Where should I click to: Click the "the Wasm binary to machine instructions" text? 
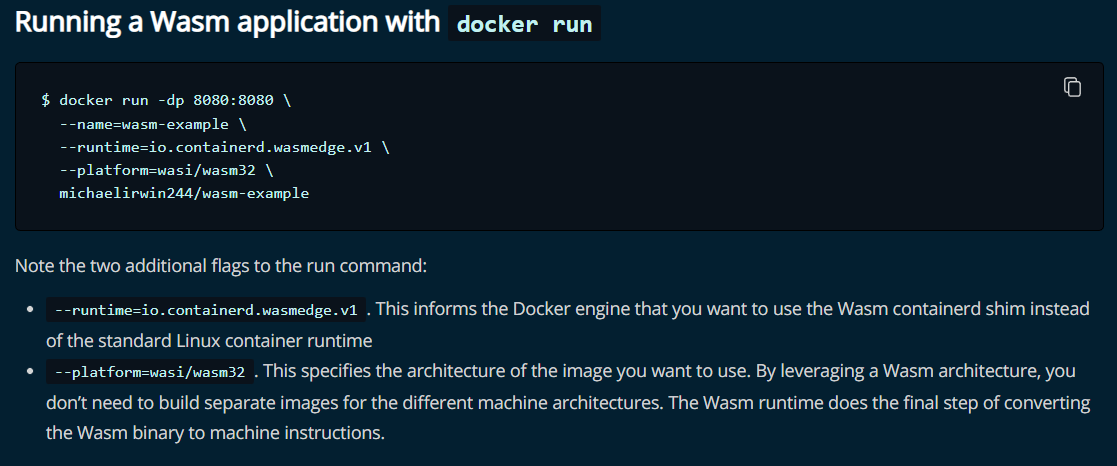(x=215, y=433)
